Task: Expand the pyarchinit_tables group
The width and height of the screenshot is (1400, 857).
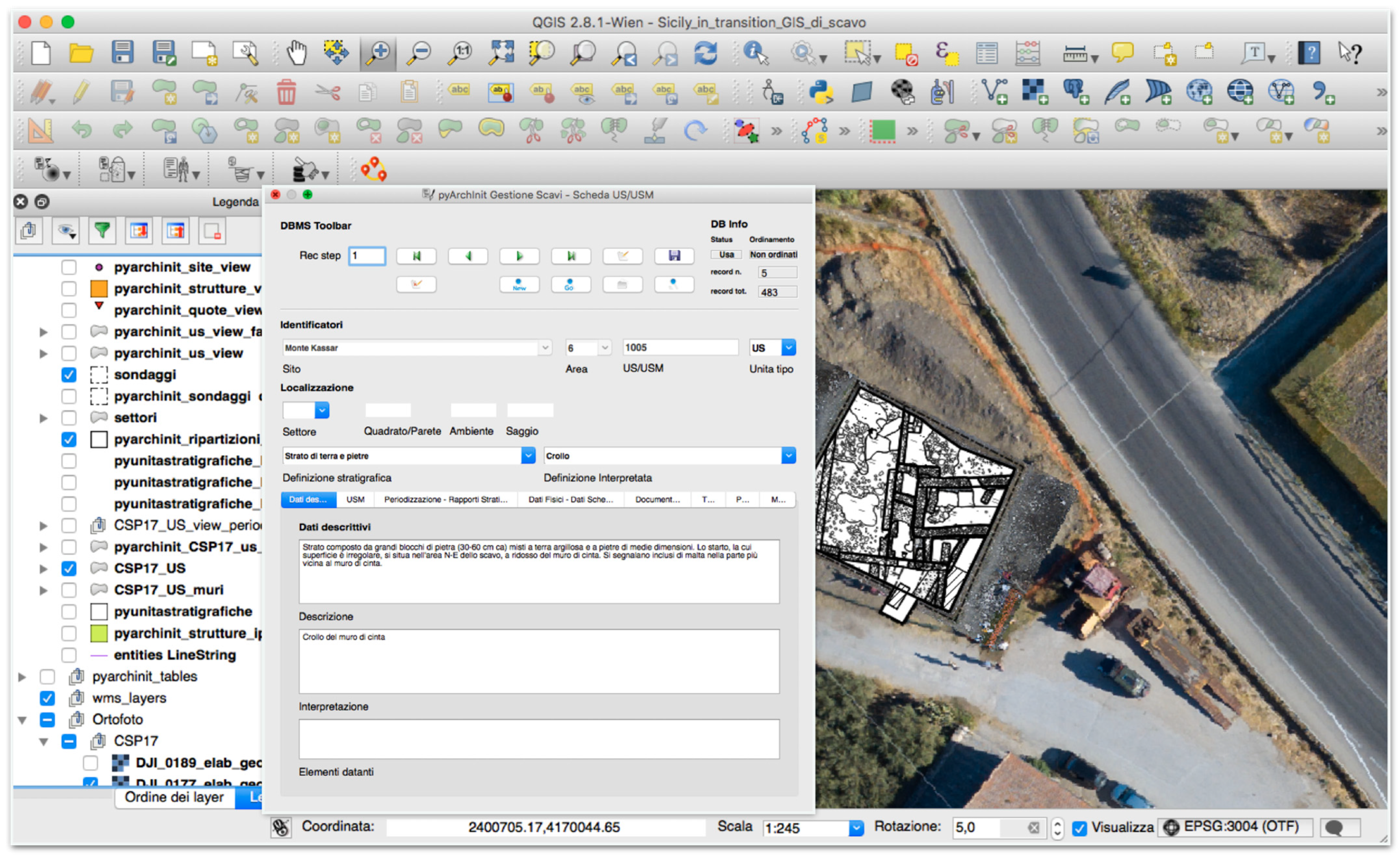Action: point(22,676)
